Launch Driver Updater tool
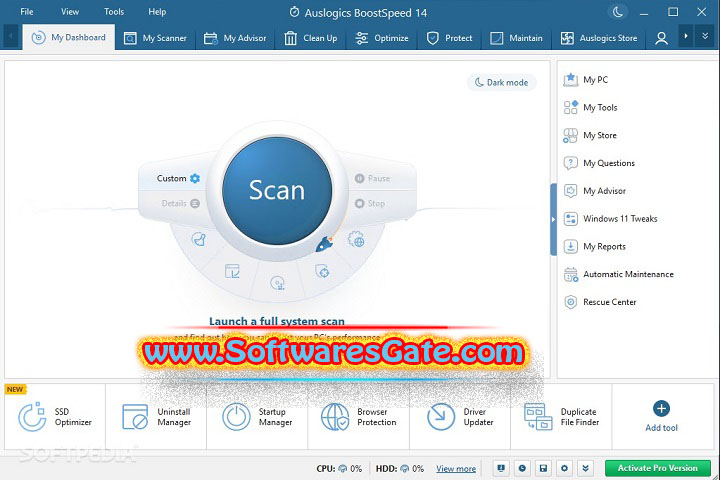Screen dimensions: 720x480 (460, 417)
